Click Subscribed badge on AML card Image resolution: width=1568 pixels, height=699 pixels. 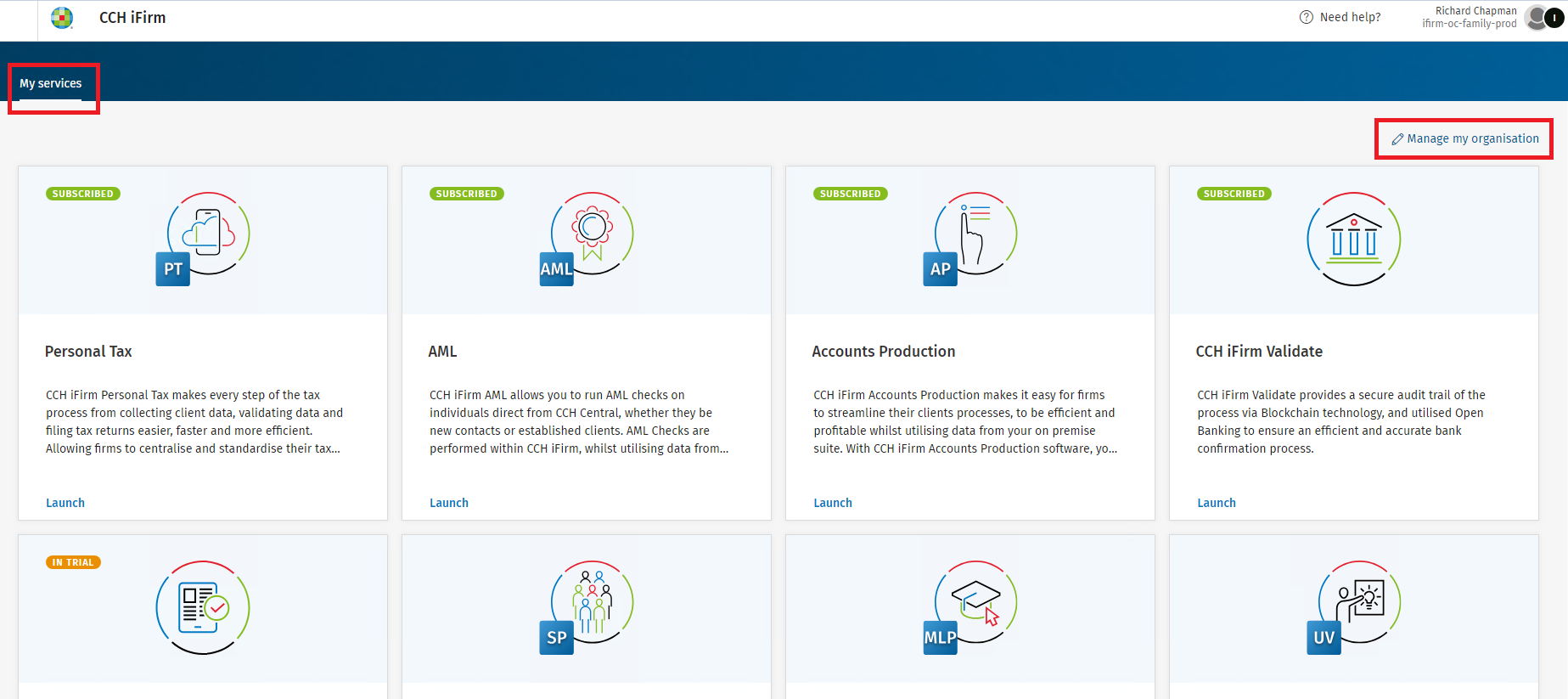pos(467,194)
